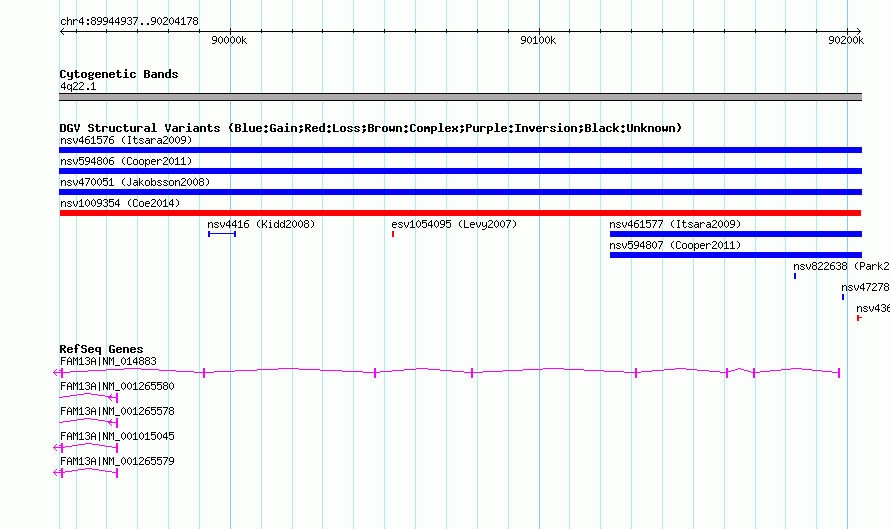Screen dimensions: 890x529
Task: Click the nsv470051 (Jakobsson2008) blue bar
Action: click(x=460, y=192)
